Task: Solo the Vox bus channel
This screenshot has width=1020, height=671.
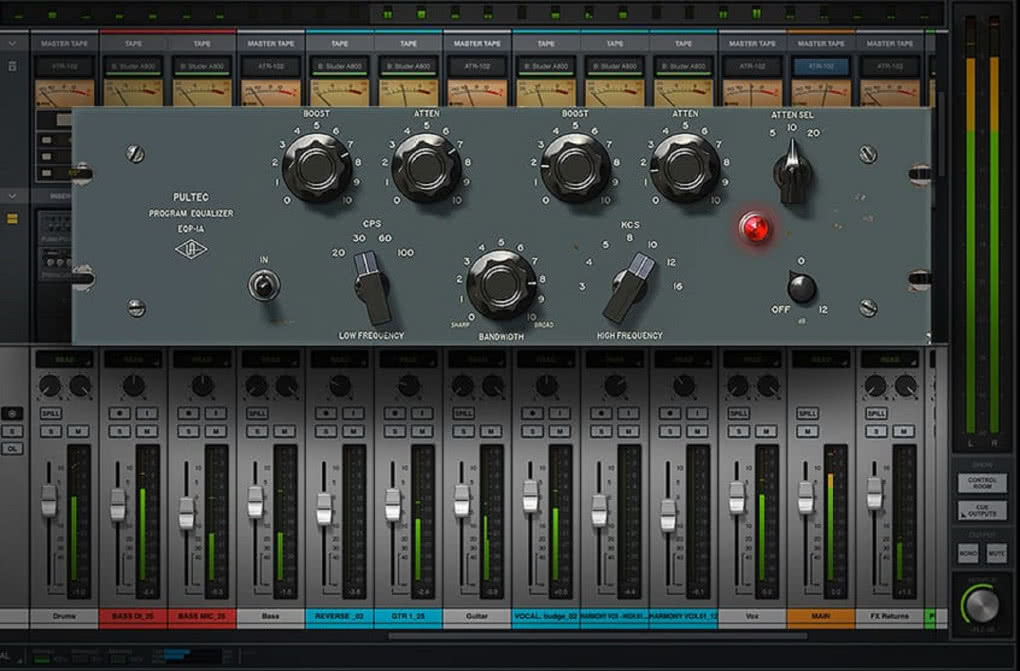Action: click(x=738, y=431)
